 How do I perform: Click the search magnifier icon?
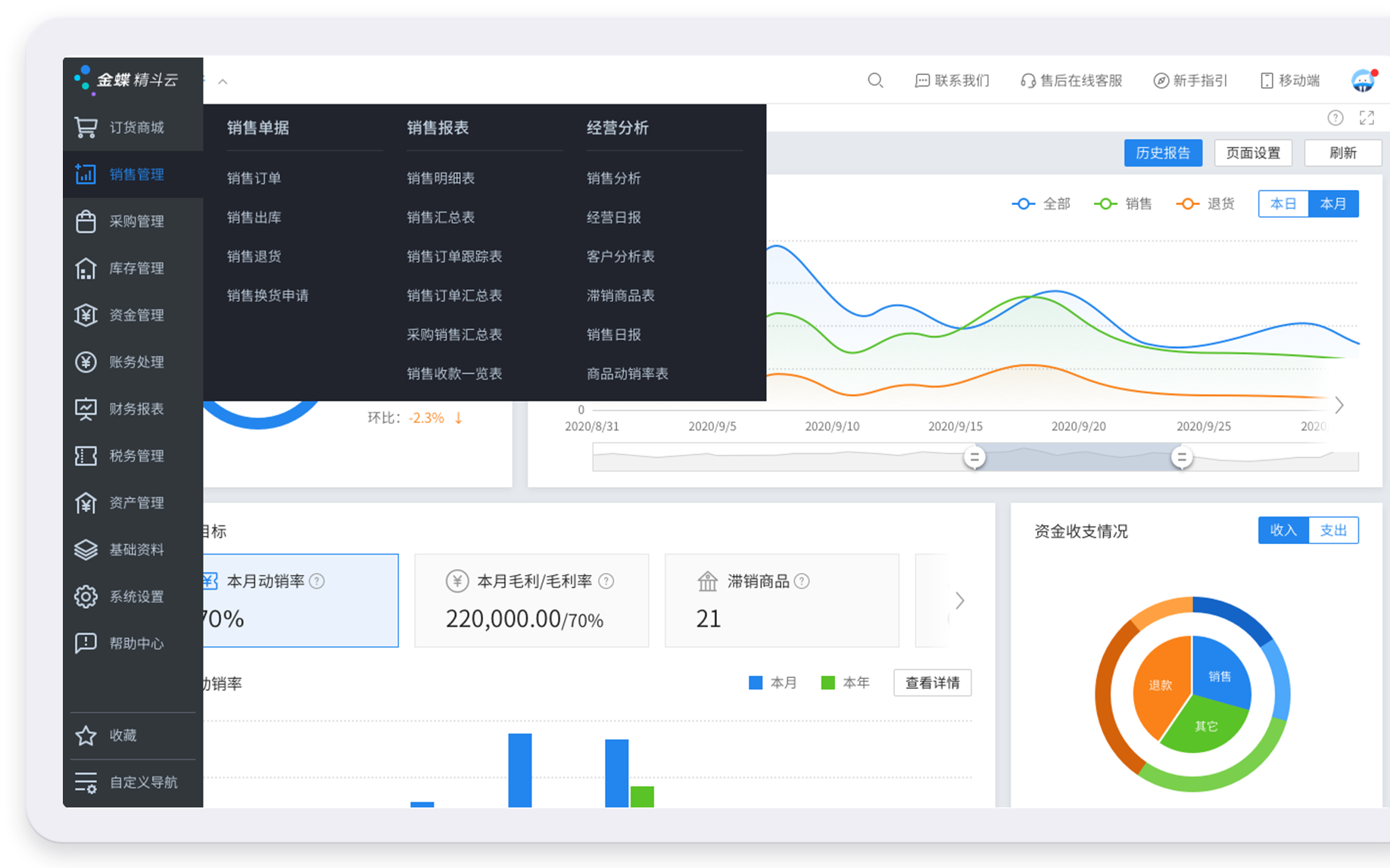click(x=875, y=80)
